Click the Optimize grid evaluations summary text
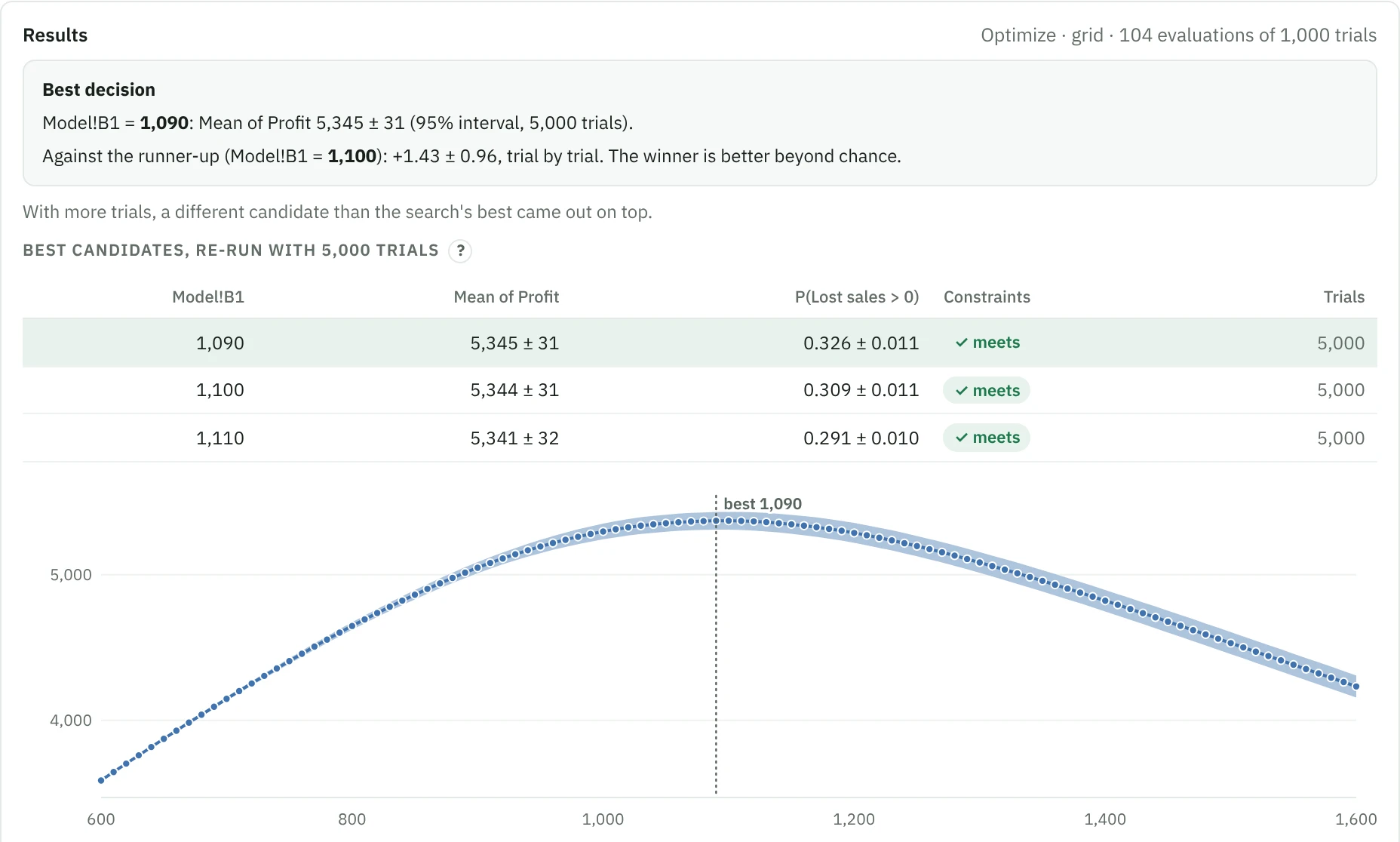1400x842 pixels. 1178,35
